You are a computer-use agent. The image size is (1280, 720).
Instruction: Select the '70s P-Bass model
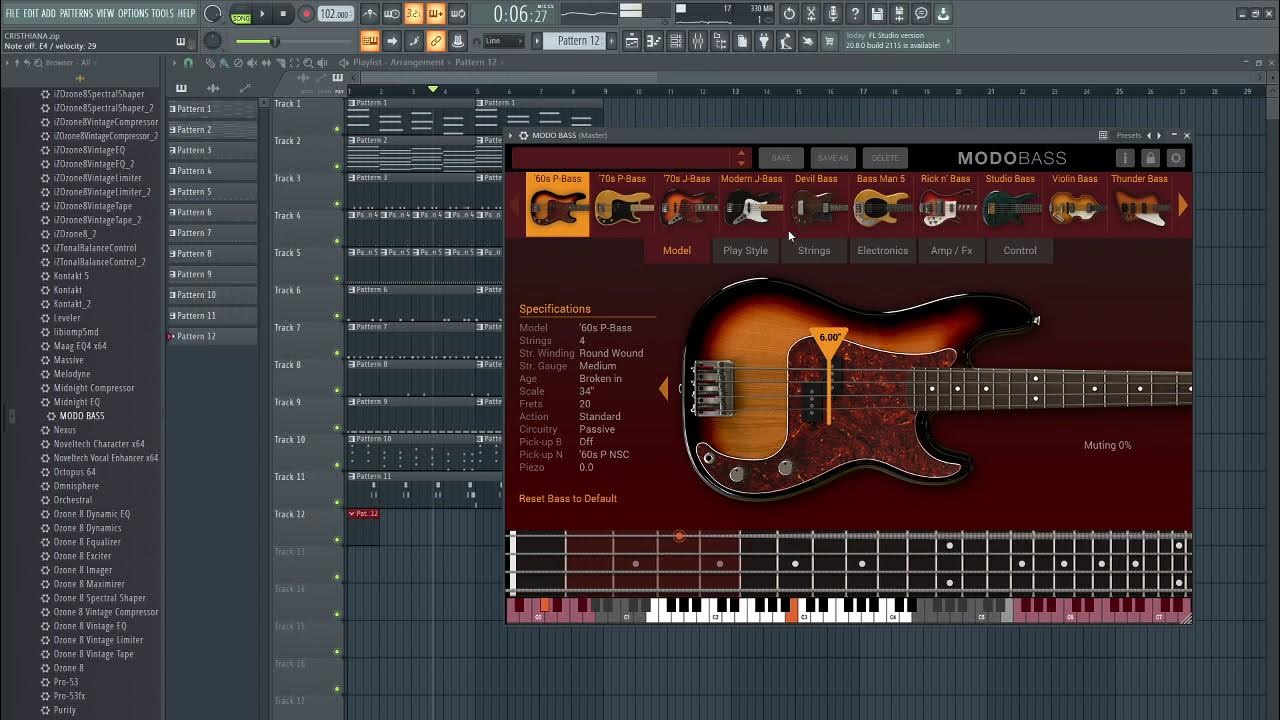point(622,204)
